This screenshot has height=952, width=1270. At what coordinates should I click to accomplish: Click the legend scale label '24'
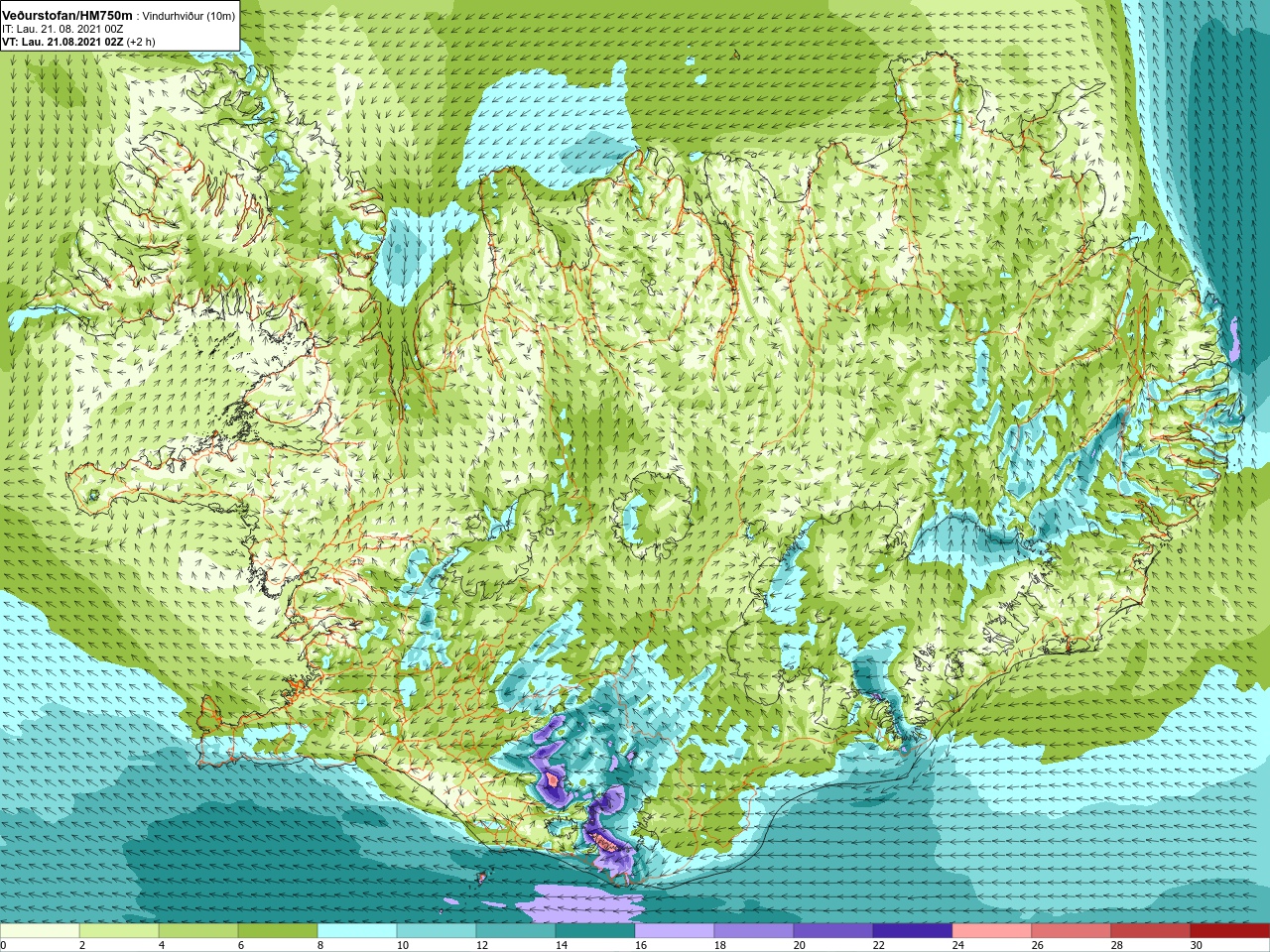(x=958, y=945)
